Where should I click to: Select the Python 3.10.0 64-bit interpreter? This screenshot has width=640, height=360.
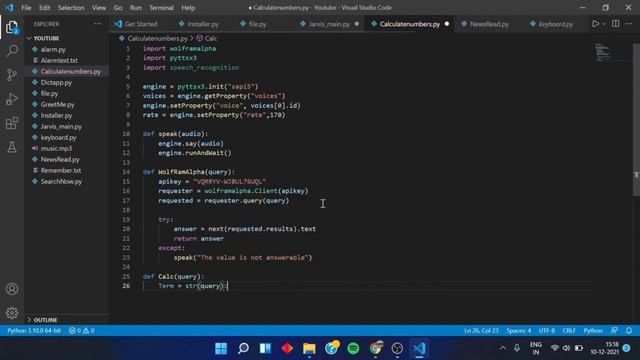34,331
